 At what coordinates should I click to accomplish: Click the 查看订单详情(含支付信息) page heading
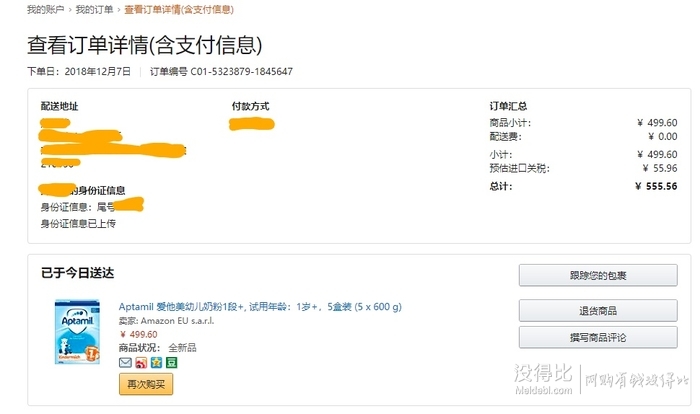(145, 45)
